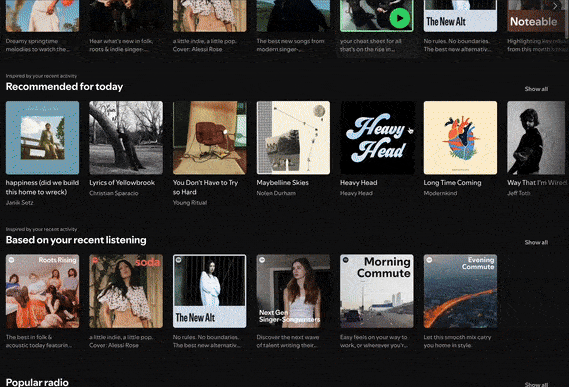Open The New Alt playlist in recent listening
Image resolution: width=569 pixels, height=387 pixels.
pyautogui.click(x=209, y=291)
